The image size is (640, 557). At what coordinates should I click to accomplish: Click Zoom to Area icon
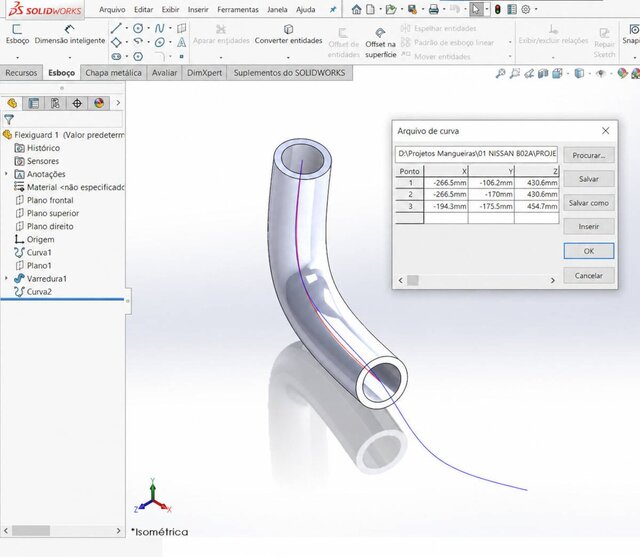[515, 73]
